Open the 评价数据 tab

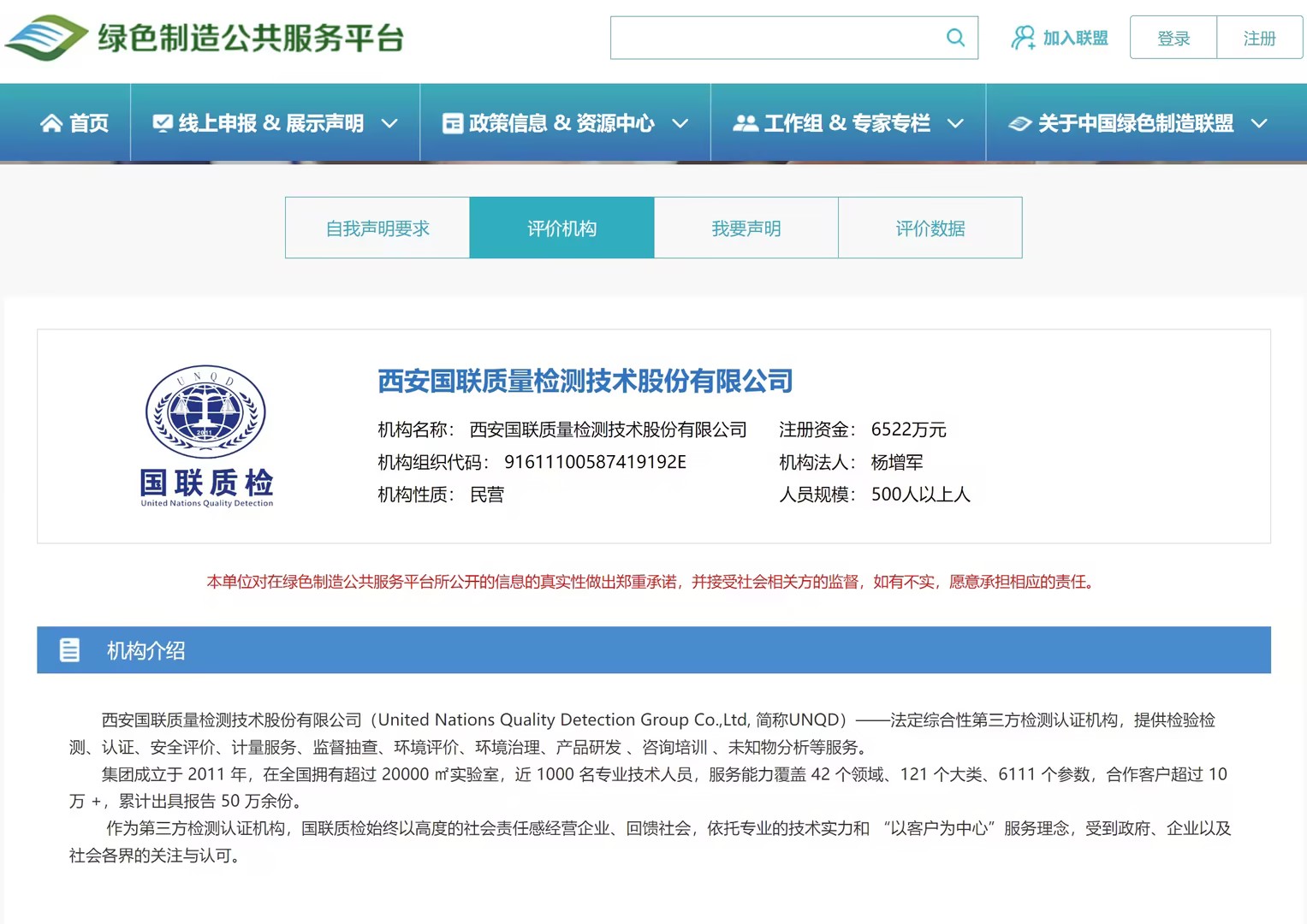tap(930, 228)
